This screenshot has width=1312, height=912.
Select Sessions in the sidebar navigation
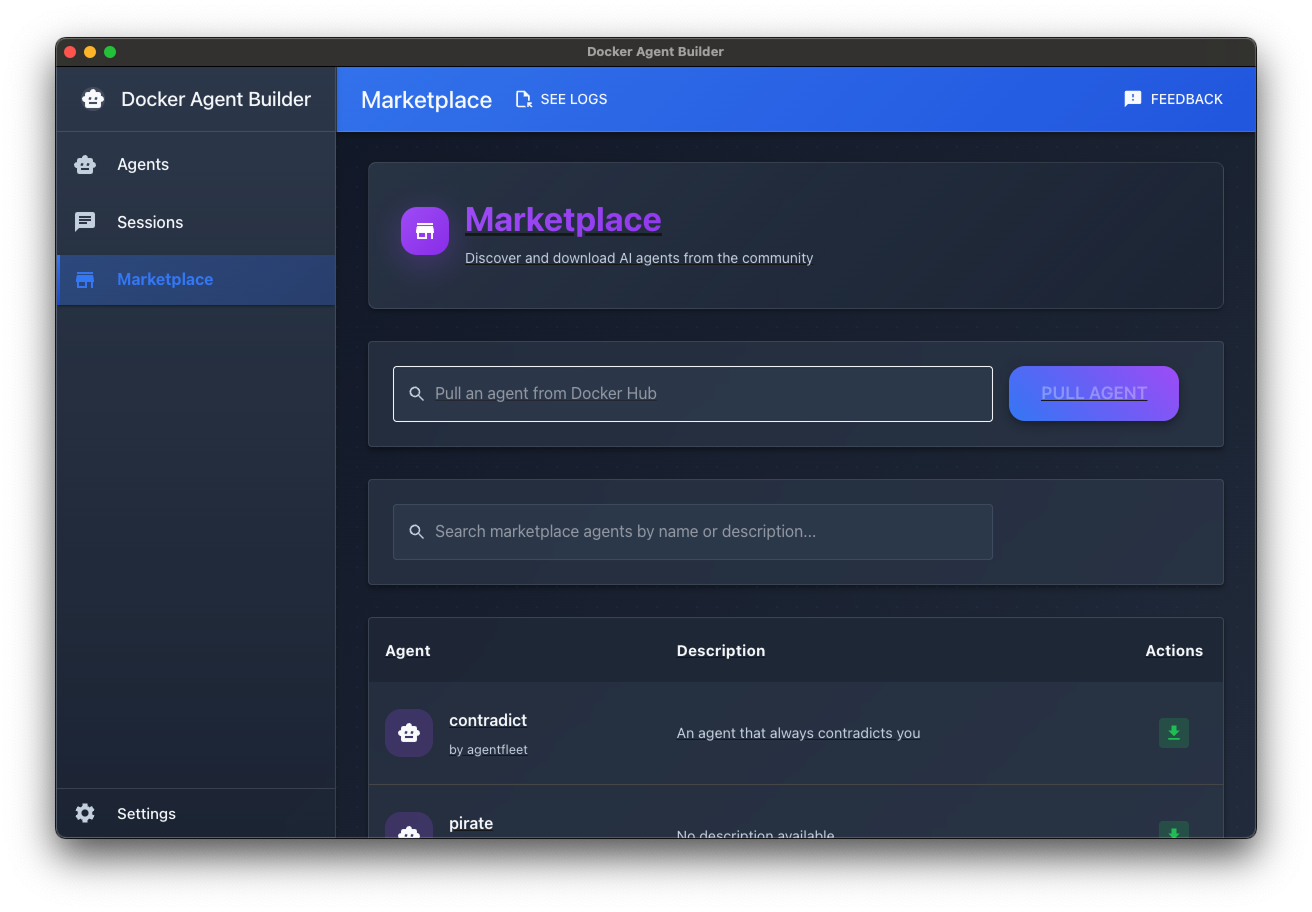[x=150, y=222]
